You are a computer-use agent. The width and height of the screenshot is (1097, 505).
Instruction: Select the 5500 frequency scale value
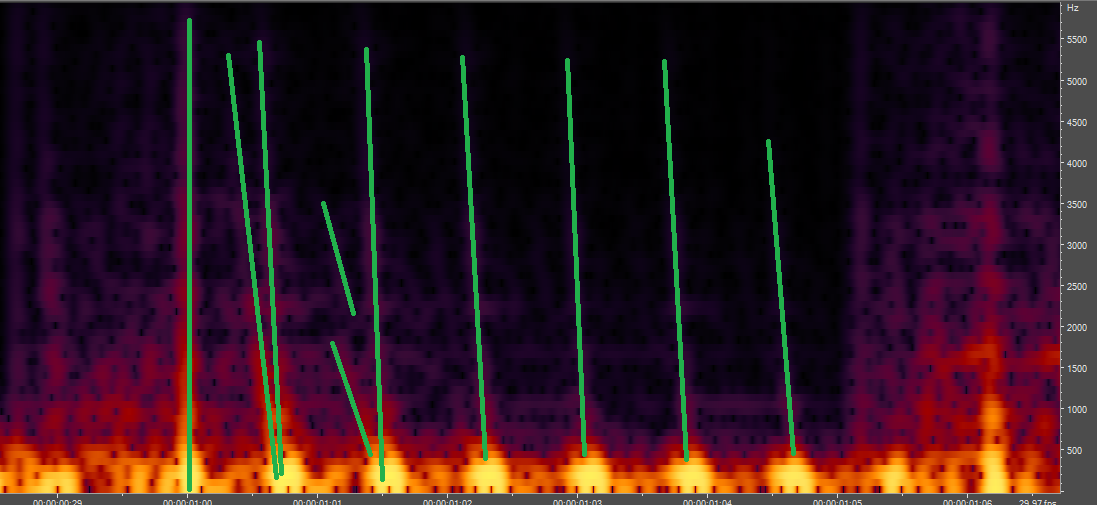click(x=1076, y=41)
